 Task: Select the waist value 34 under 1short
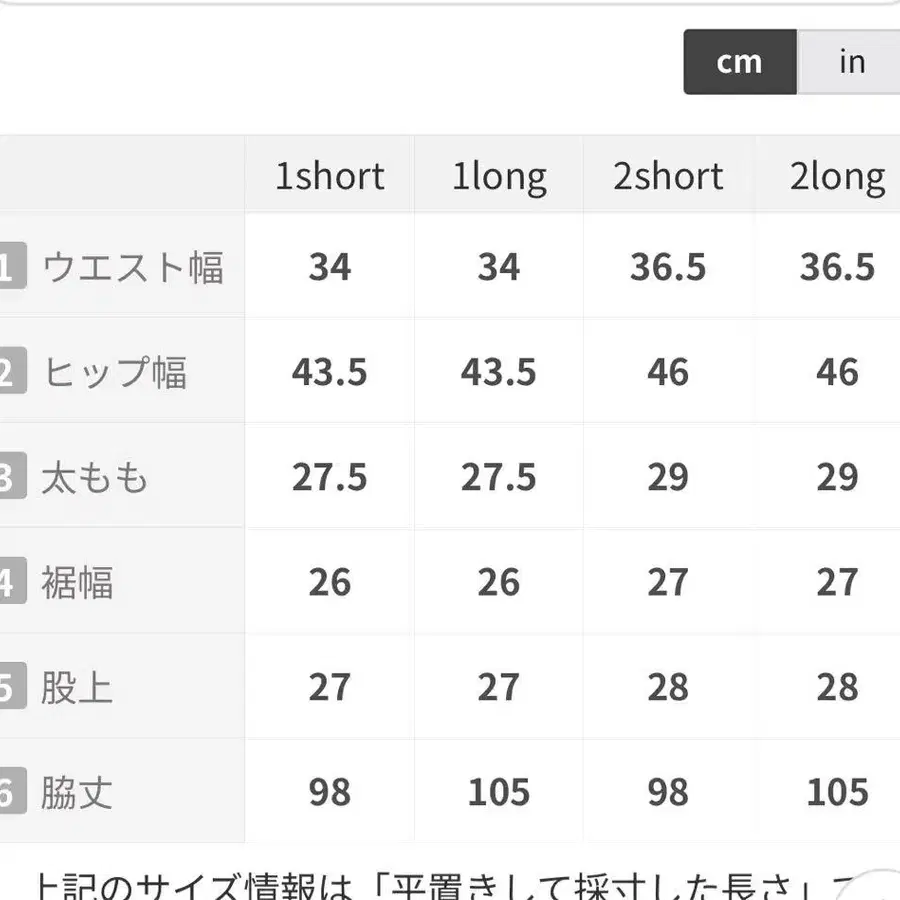329,267
